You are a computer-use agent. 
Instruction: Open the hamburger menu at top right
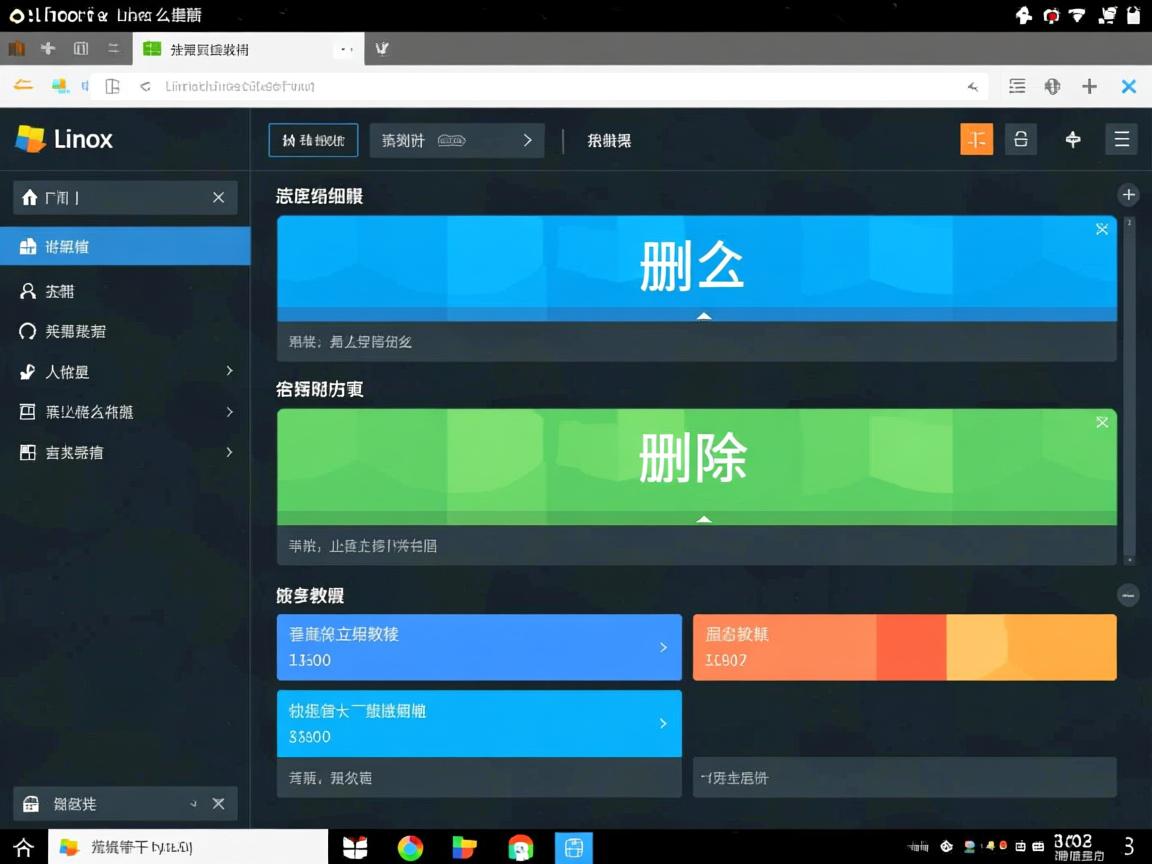(x=1122, y=139)
